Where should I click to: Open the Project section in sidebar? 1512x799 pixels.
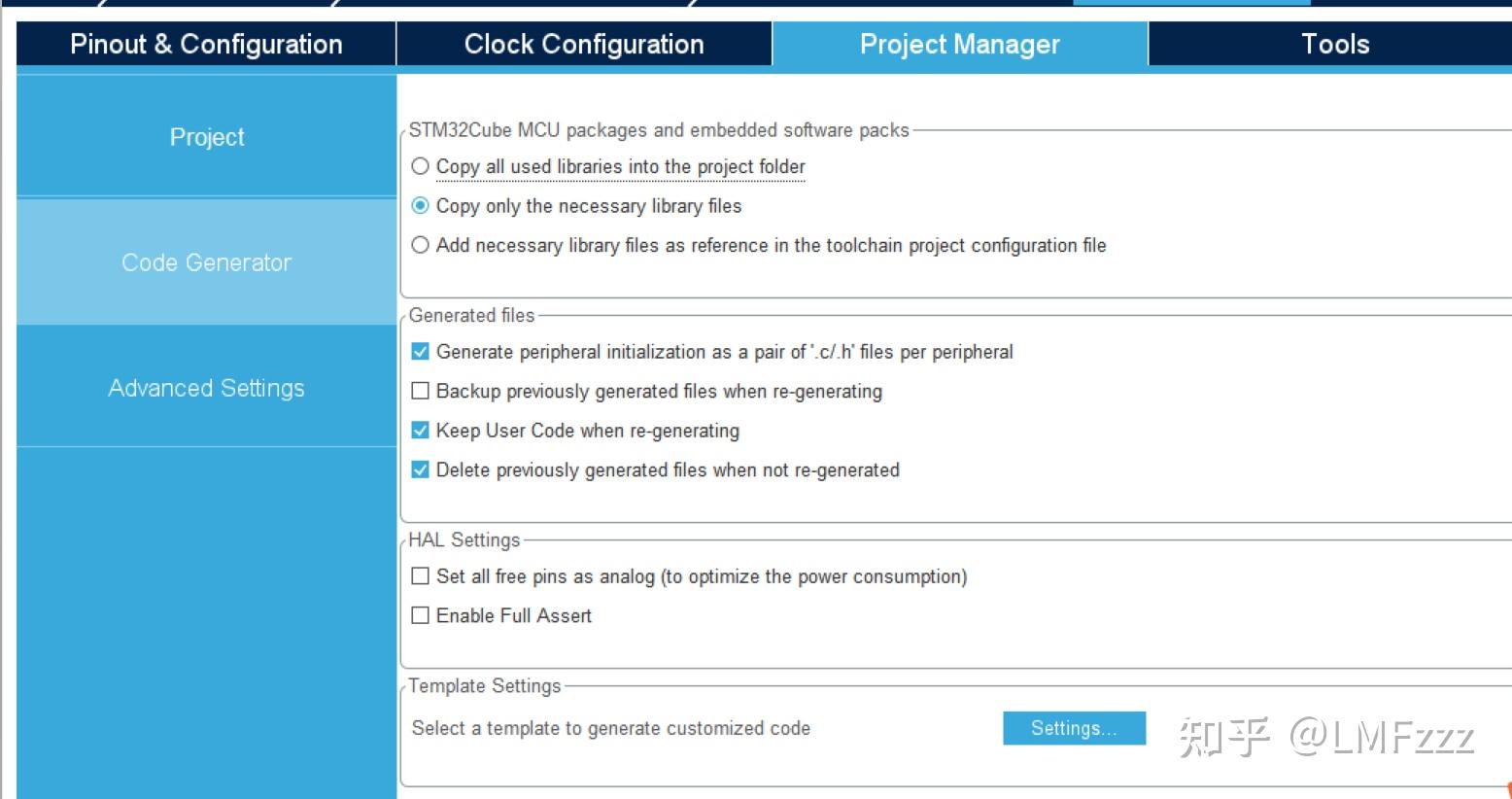pos(206,137)
